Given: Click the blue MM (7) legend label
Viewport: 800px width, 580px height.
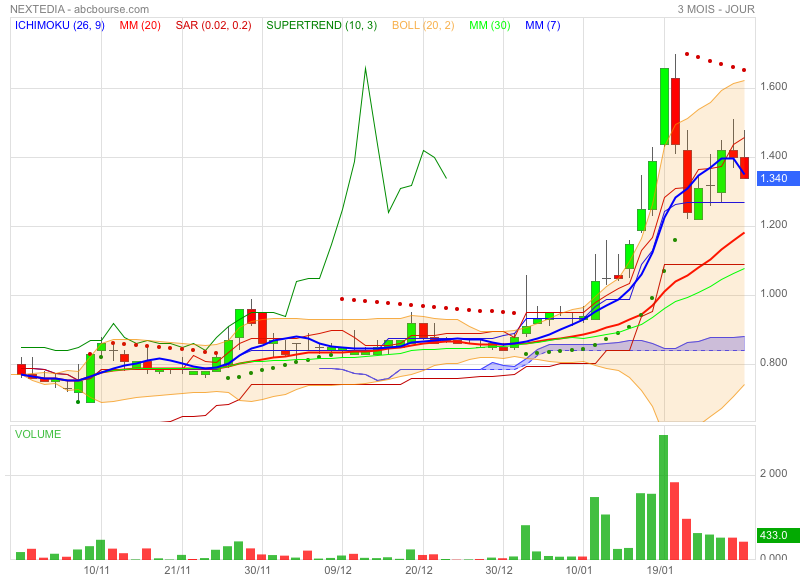Looking at the screenshot, I should click(x=542, y=25).
